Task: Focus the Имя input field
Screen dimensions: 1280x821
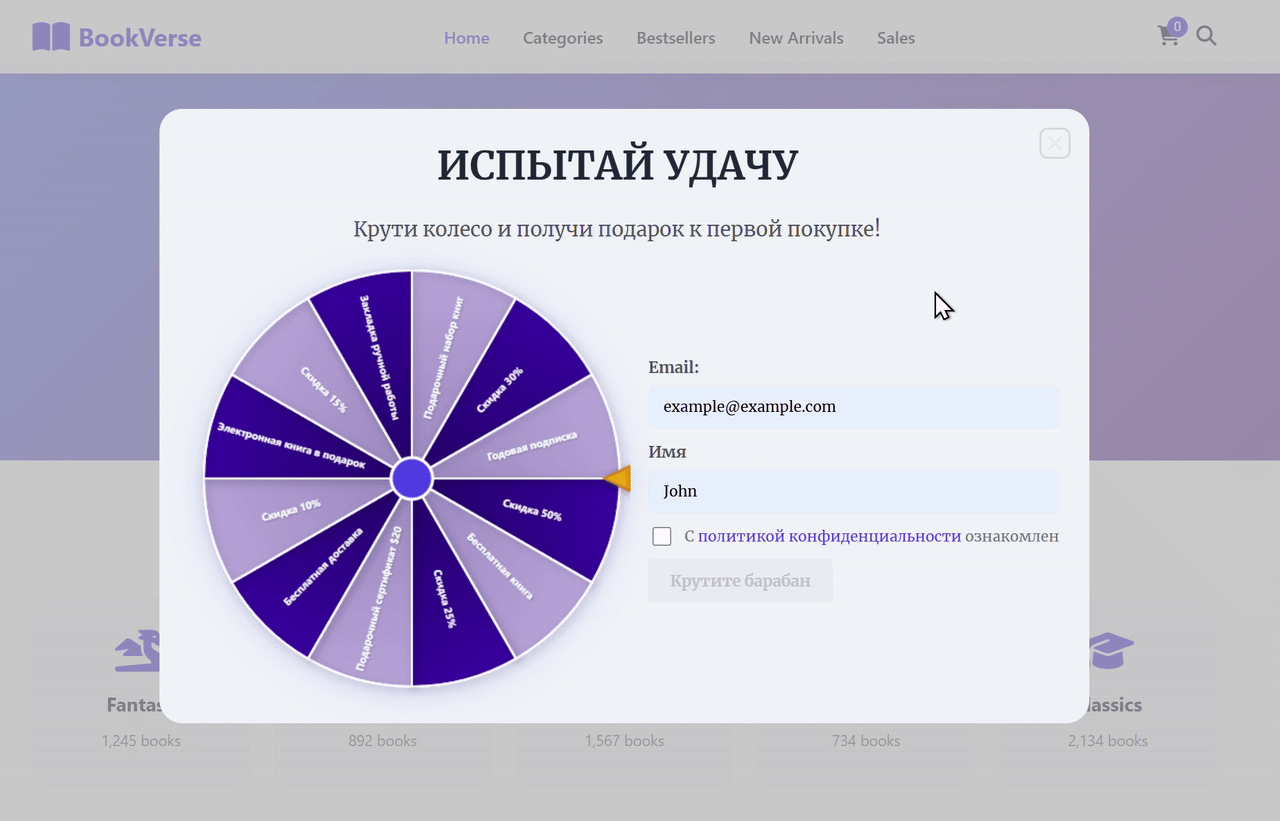Action: (853, 492)
